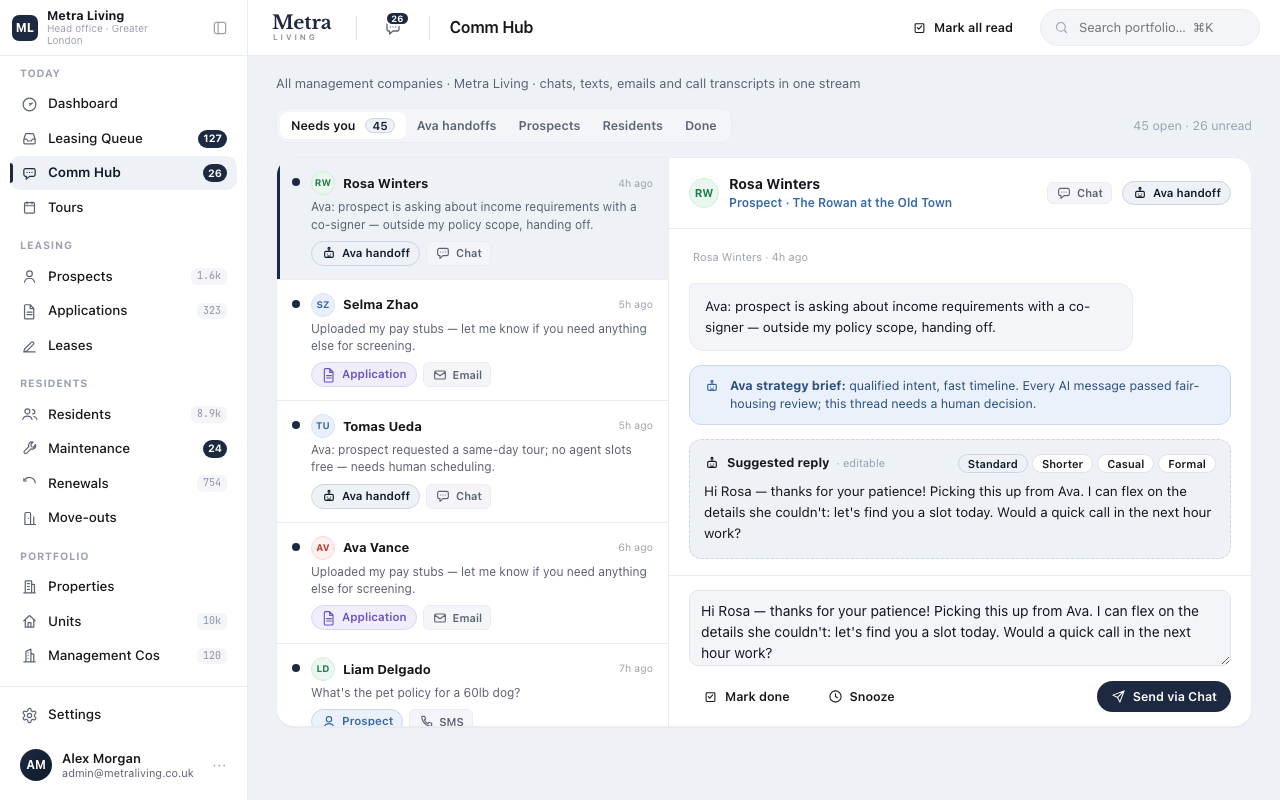Click Maintenance 24 count badge

pyautogui.click(x=215, y=449)
